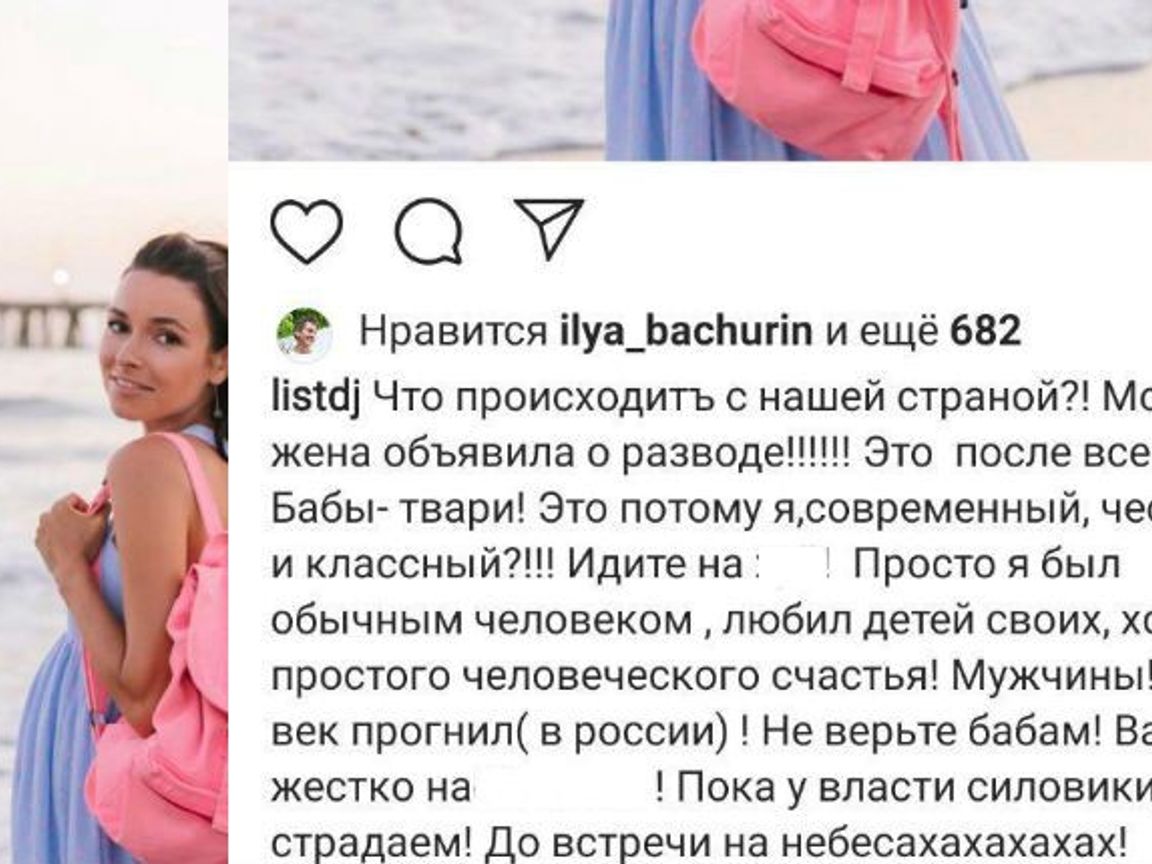
Task: Open comments via the speech bubble icon
Action: [x=429, y=231]
